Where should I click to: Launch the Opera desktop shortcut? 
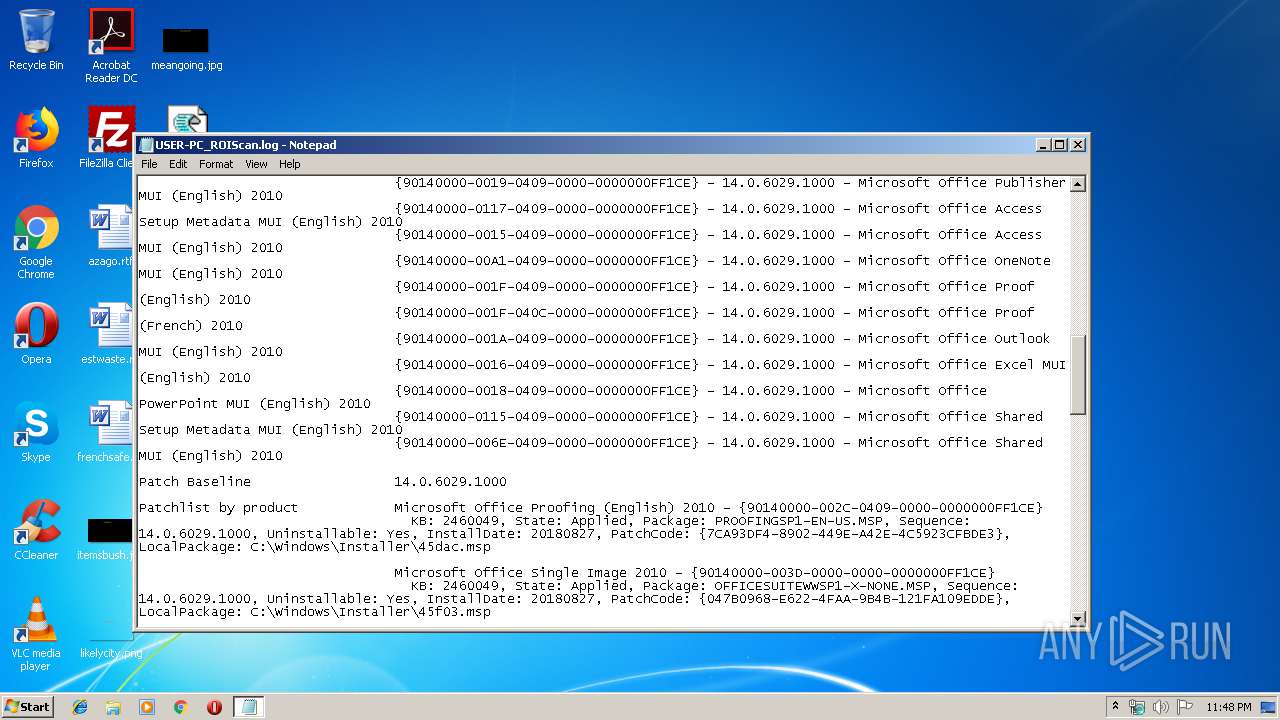[x=36, y=334]
